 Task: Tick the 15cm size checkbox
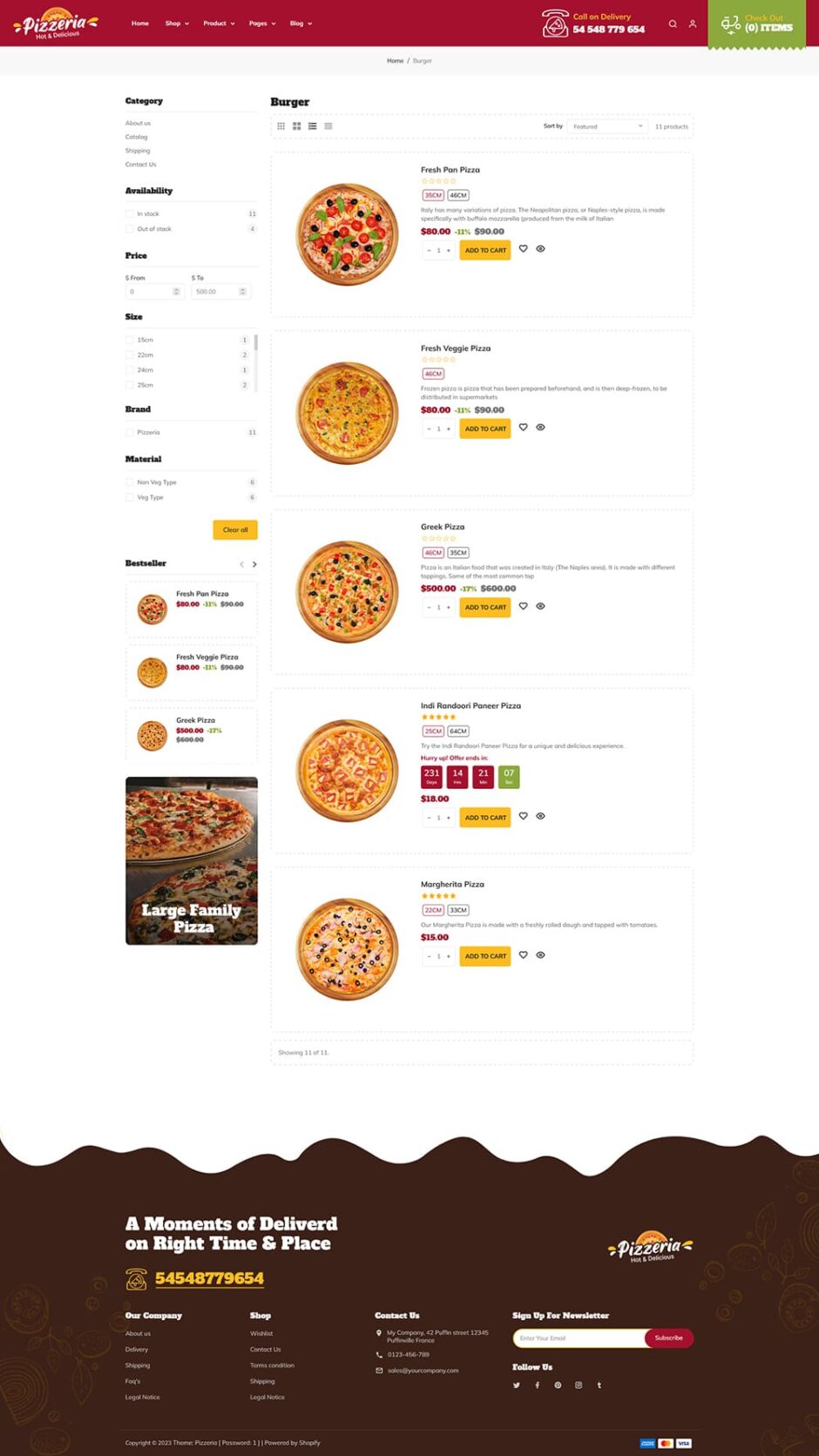coord(130,340)
